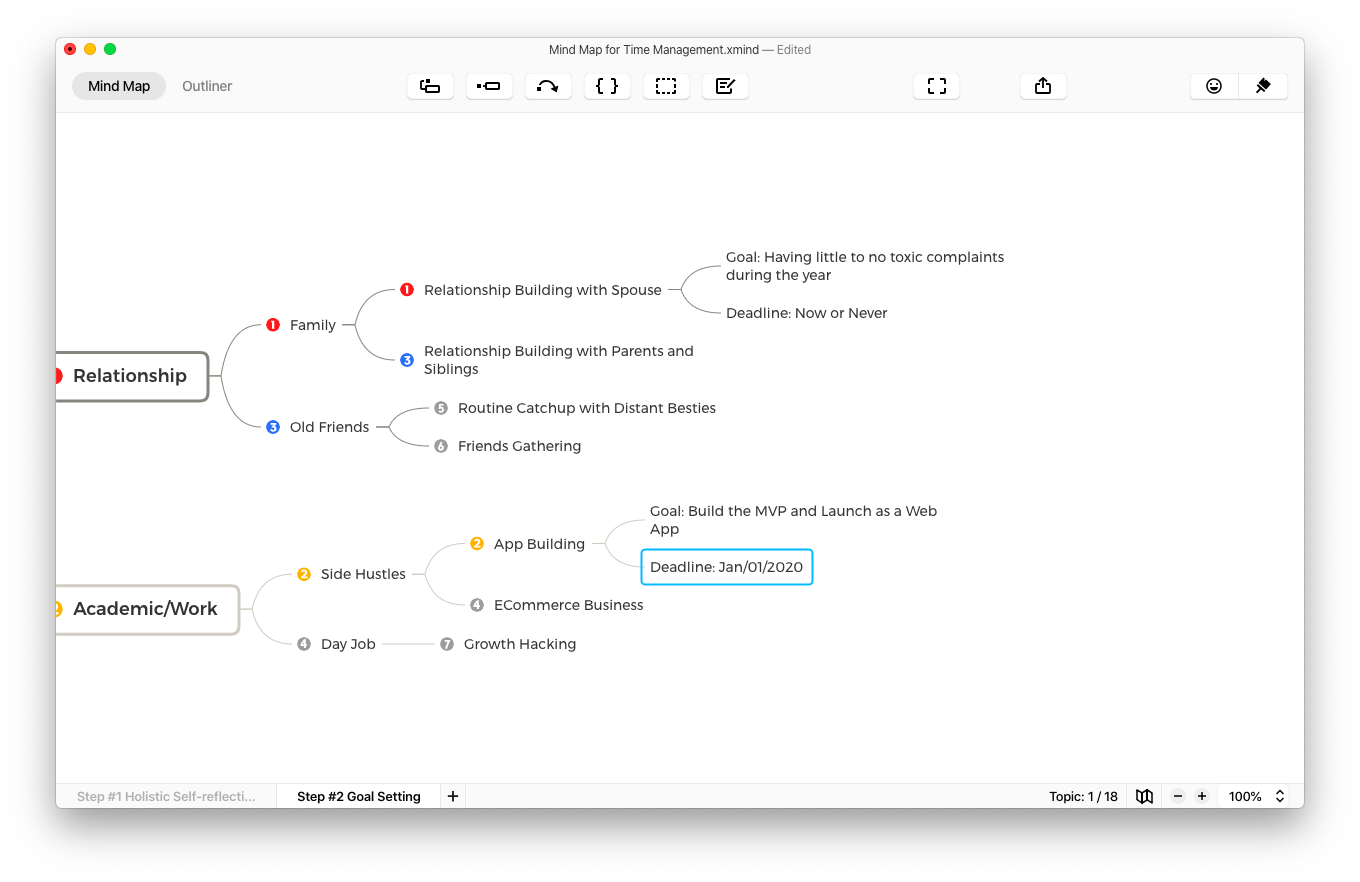Click priority 4 marker on ECommerce Business
The width and height of the screenshot is (1360, 882).
(477, 605)
